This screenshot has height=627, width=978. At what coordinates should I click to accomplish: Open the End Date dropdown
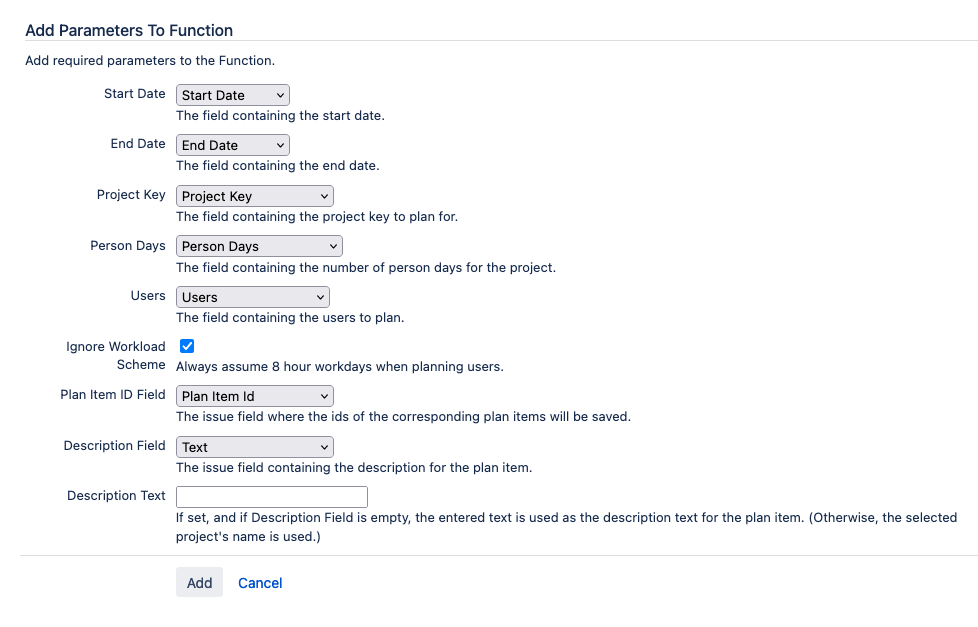pos(233,145)
